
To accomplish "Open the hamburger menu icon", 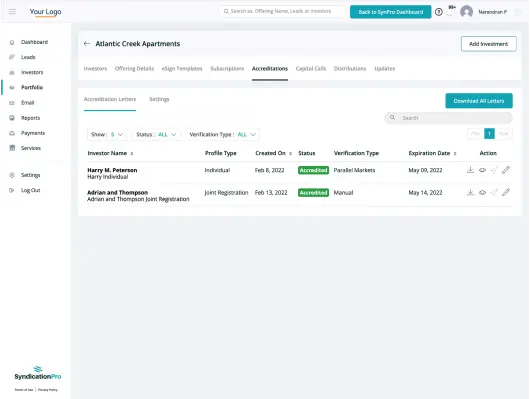I will (13, 12).
